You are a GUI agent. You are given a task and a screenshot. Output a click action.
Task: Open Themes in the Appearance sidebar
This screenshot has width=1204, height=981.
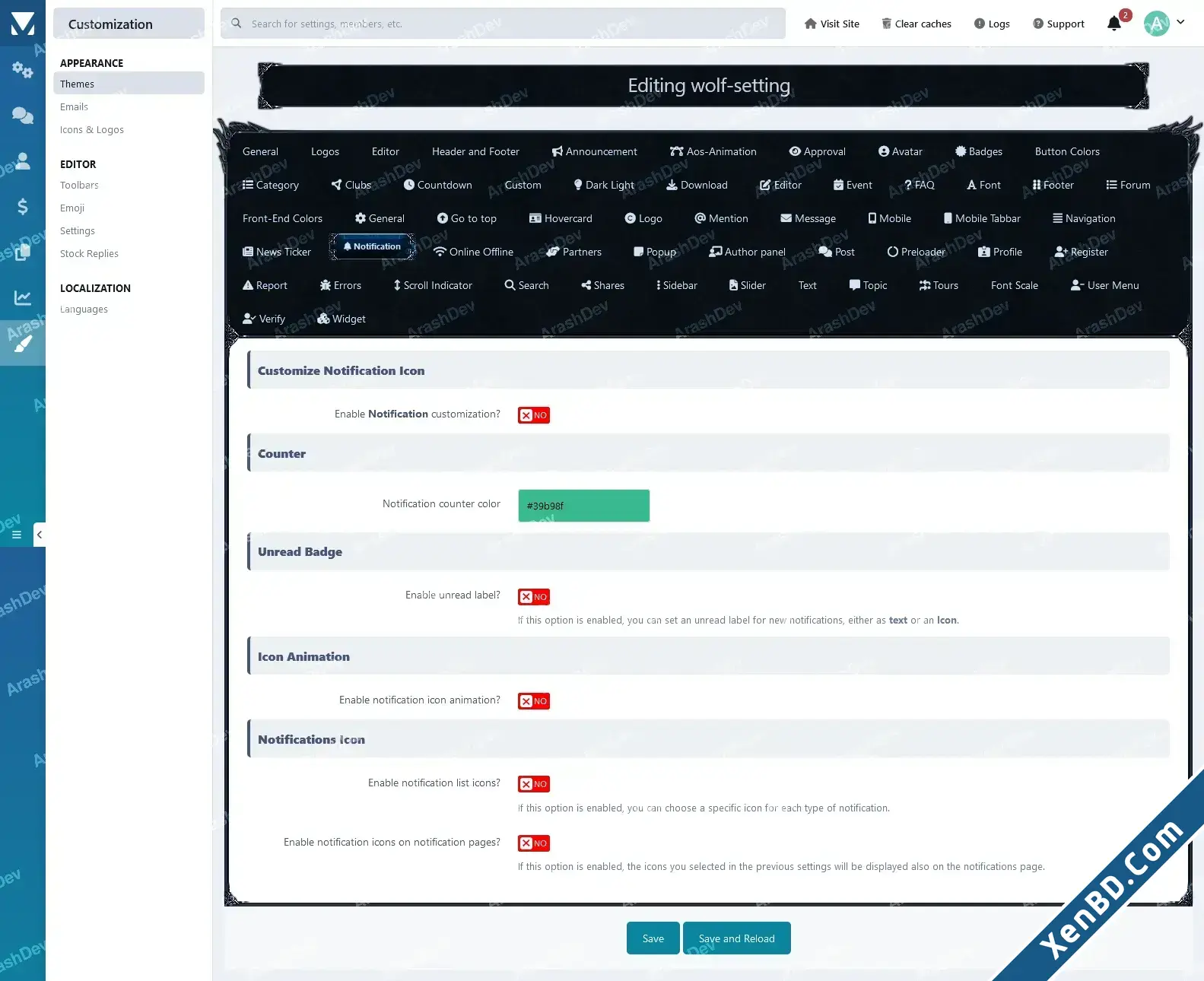tap(129, 84)
